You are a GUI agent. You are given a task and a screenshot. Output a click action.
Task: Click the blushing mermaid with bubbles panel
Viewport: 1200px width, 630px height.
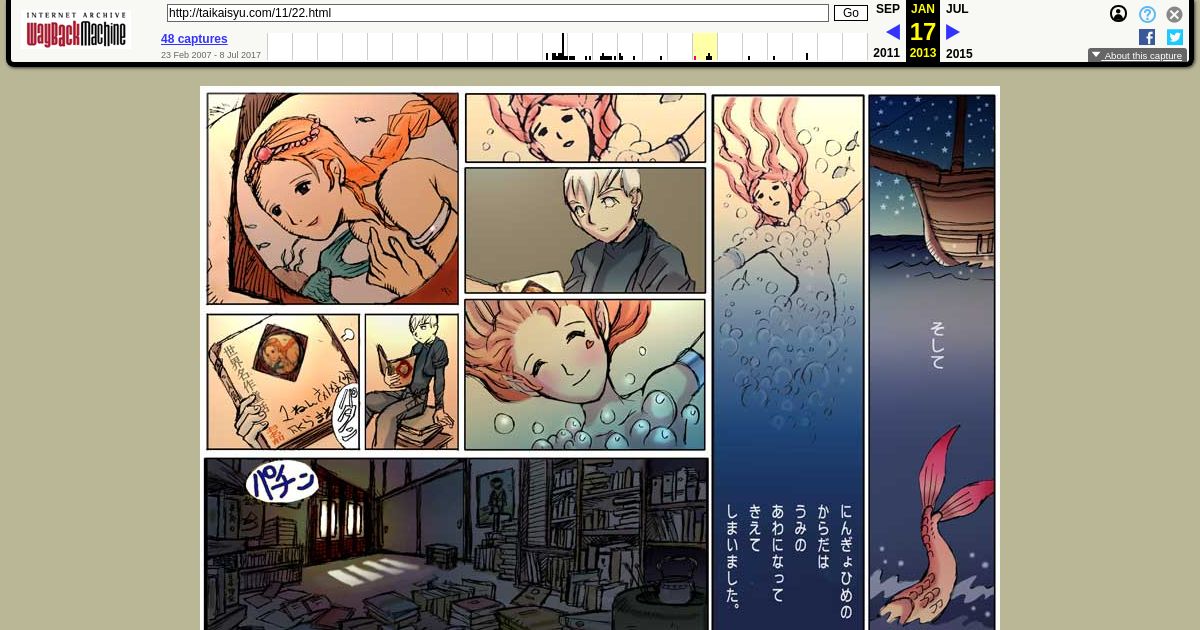tap(585, 375)
